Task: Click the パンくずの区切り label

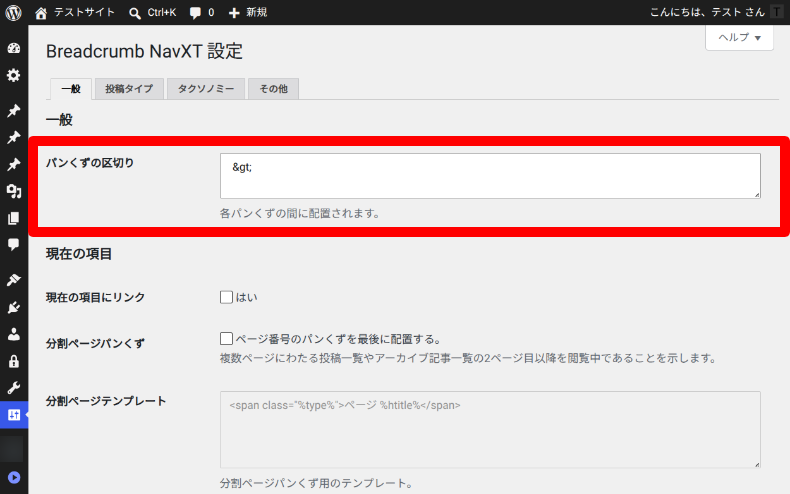Action: (90, 163)
